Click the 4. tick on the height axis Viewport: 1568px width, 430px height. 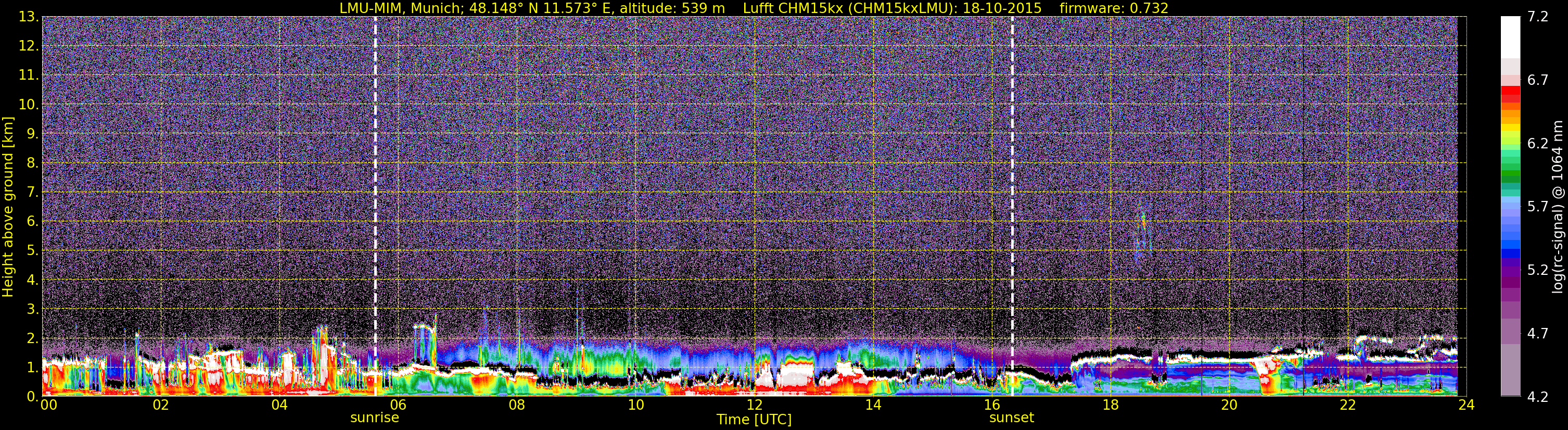[32, 280]
